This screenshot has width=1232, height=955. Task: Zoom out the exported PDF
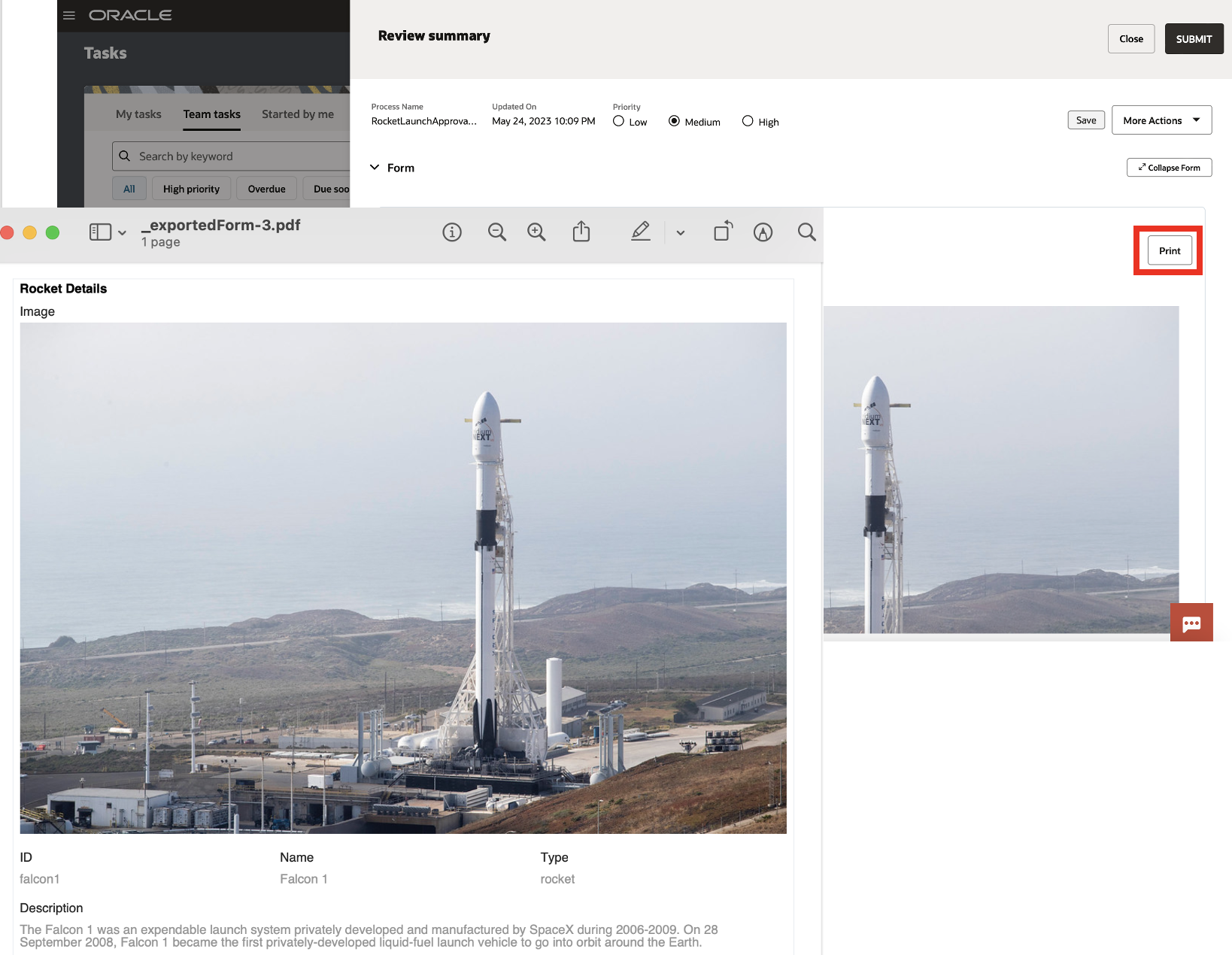[x=497, y=232]
